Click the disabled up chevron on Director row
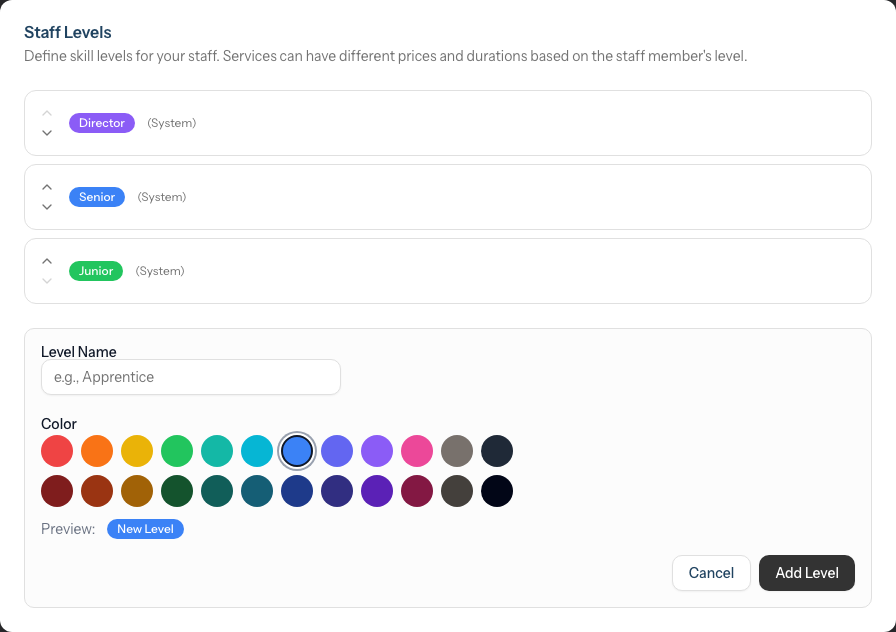The image size is (896, 632). click(x=47, y=113)
